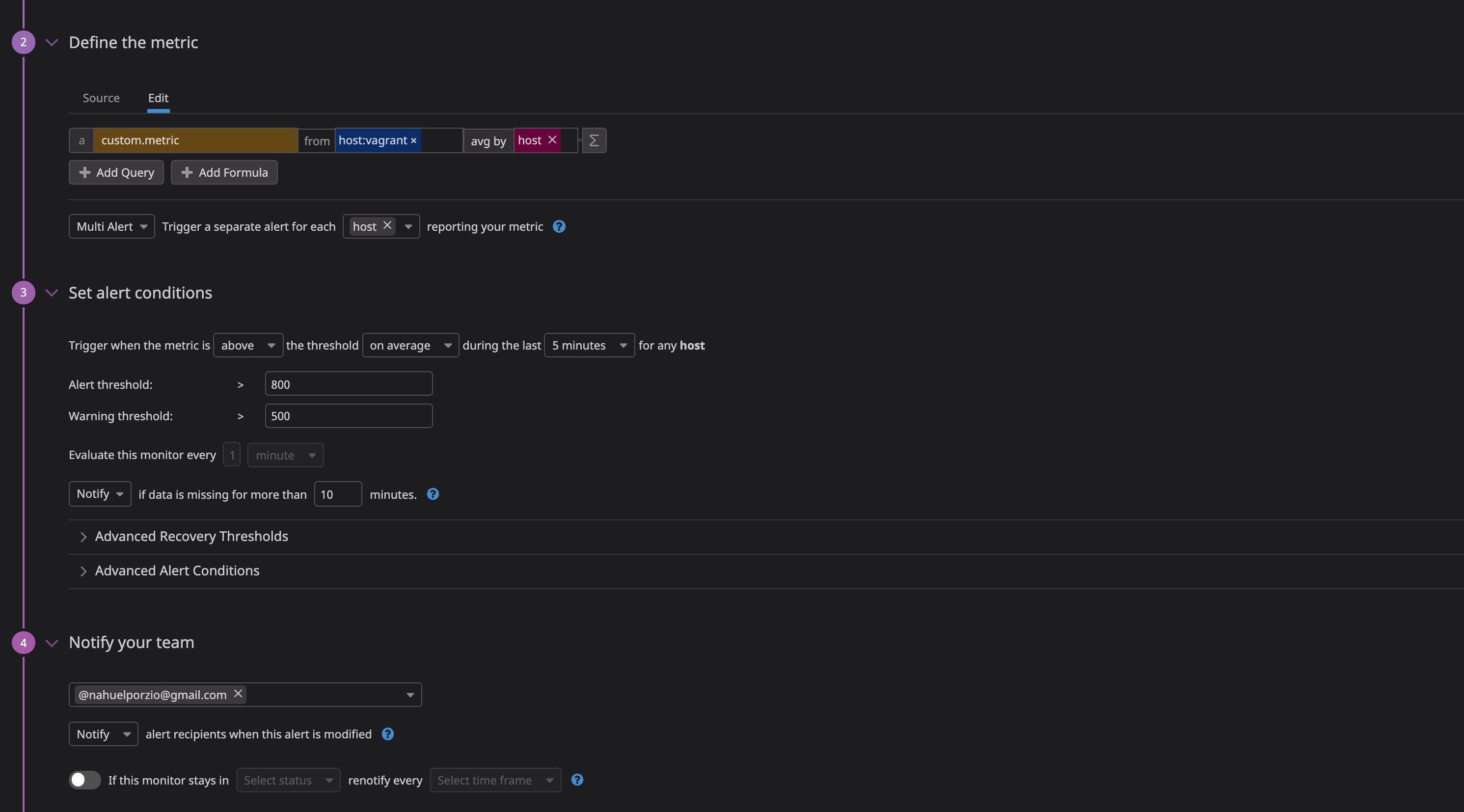This screenshot has height=812, width=1464.
Task: Collapse the Set alert conditions section
Action: click(x=52, y=293)
